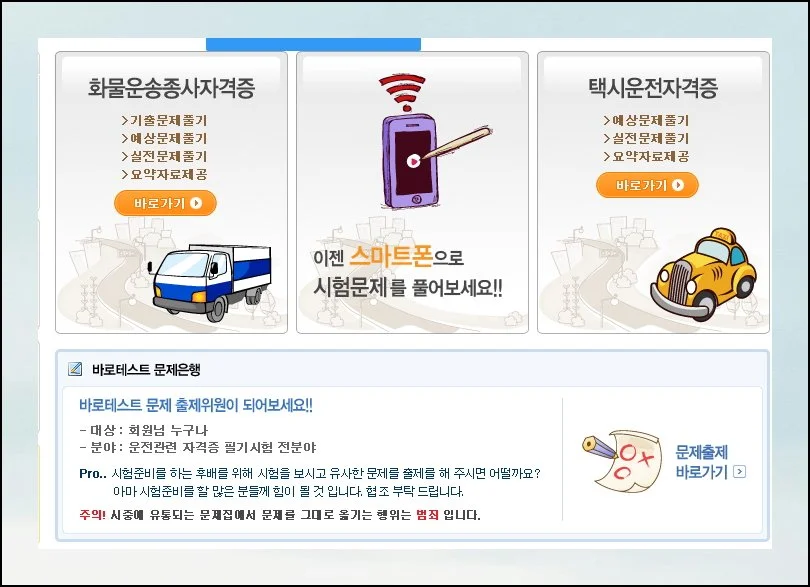Click the 바로가기 button under 택시운전자격증

click(647, 185)
